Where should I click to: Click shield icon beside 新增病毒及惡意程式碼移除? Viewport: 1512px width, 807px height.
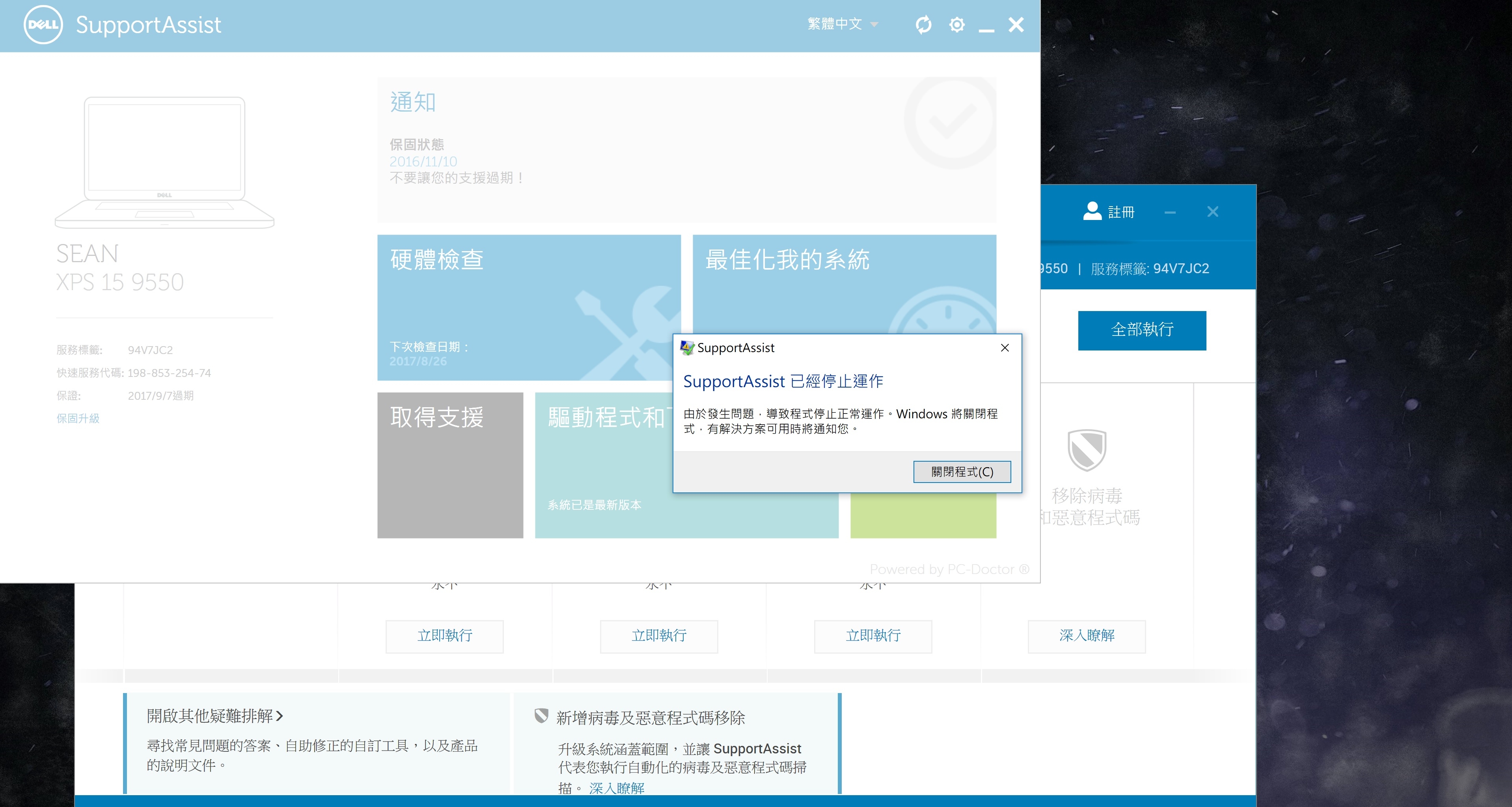[x=541, y=716]
